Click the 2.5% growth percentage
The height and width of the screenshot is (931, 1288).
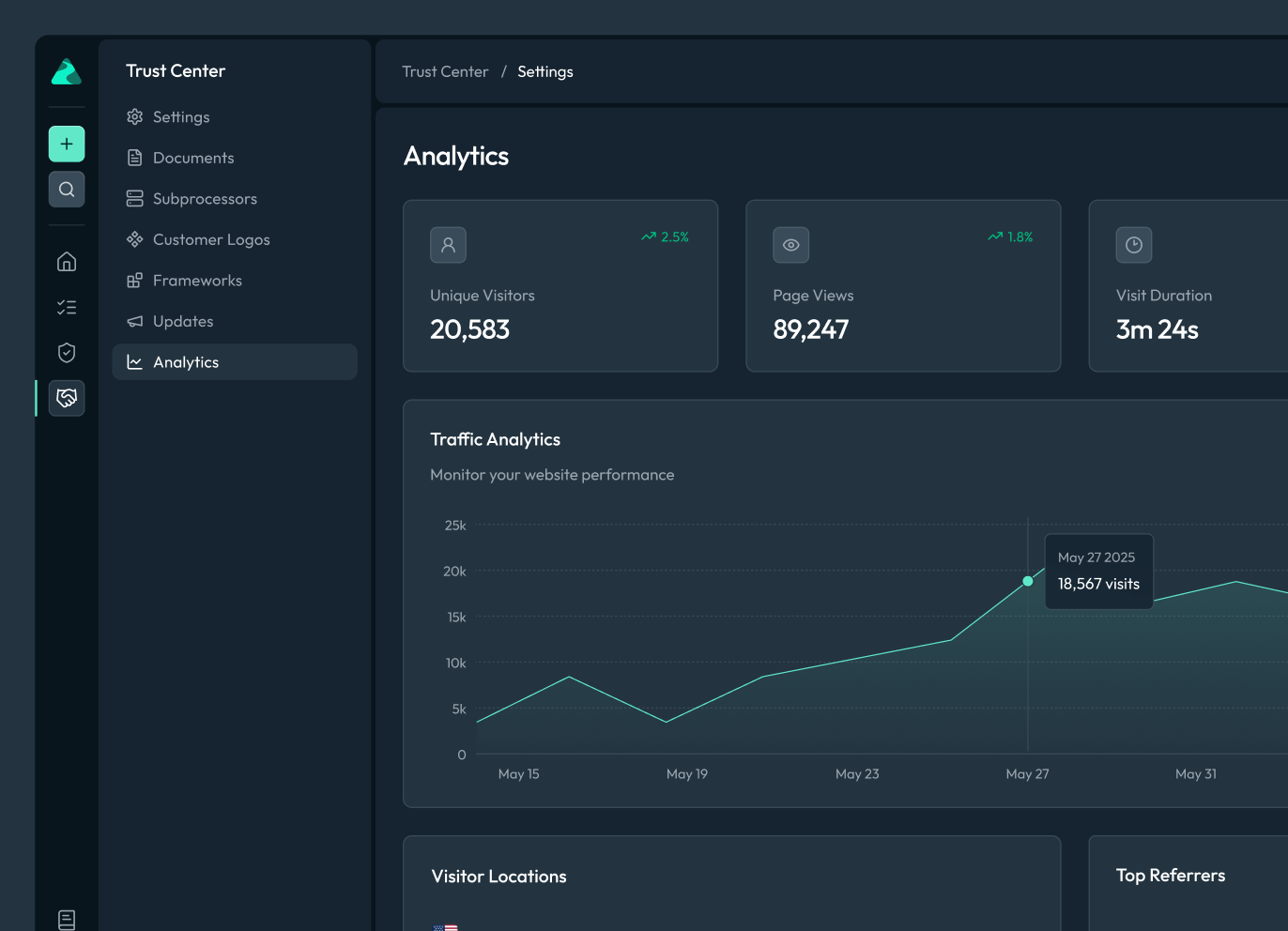click(675, 237)
